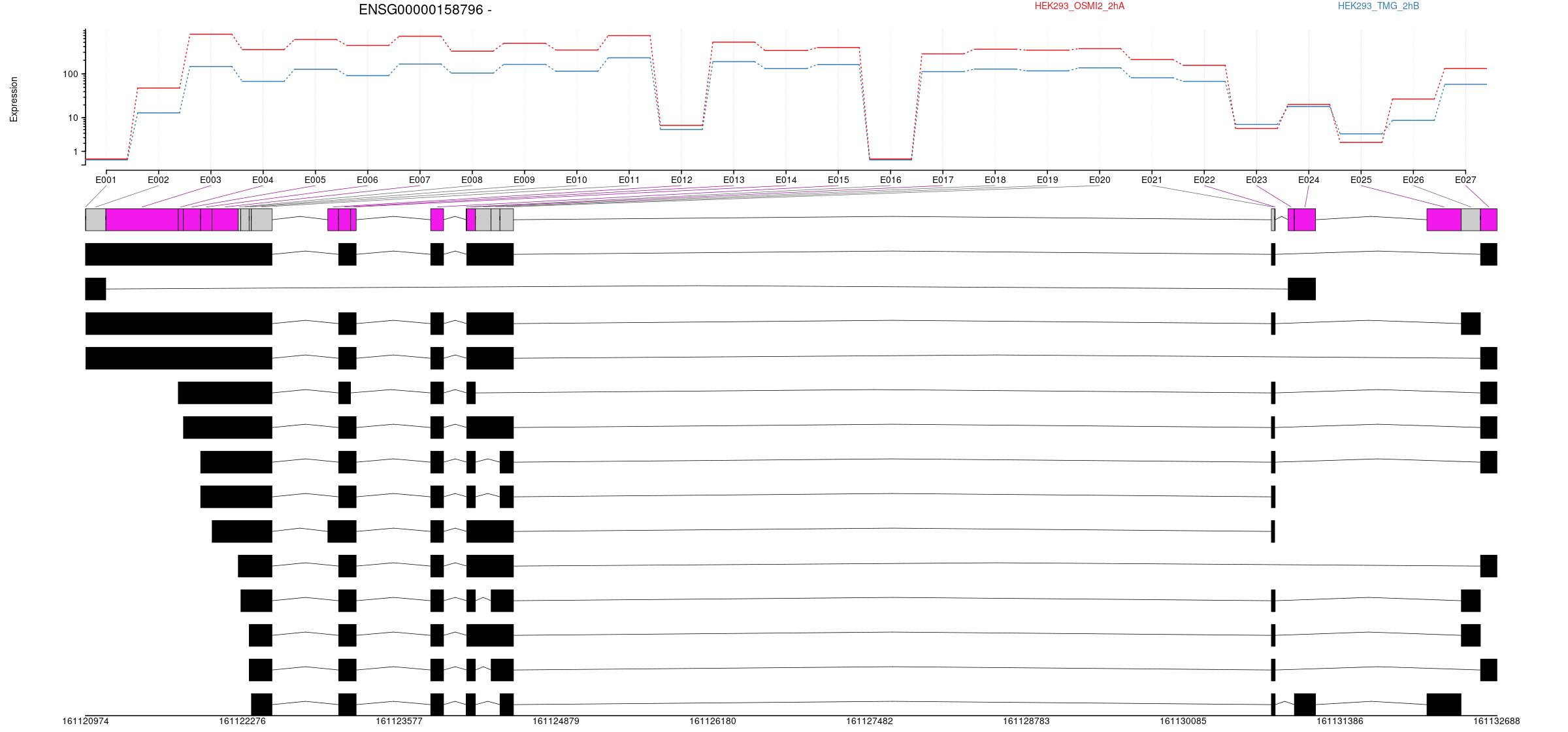Click exon bin label E003
1568x732 pixels.
[x=210, y=180]
